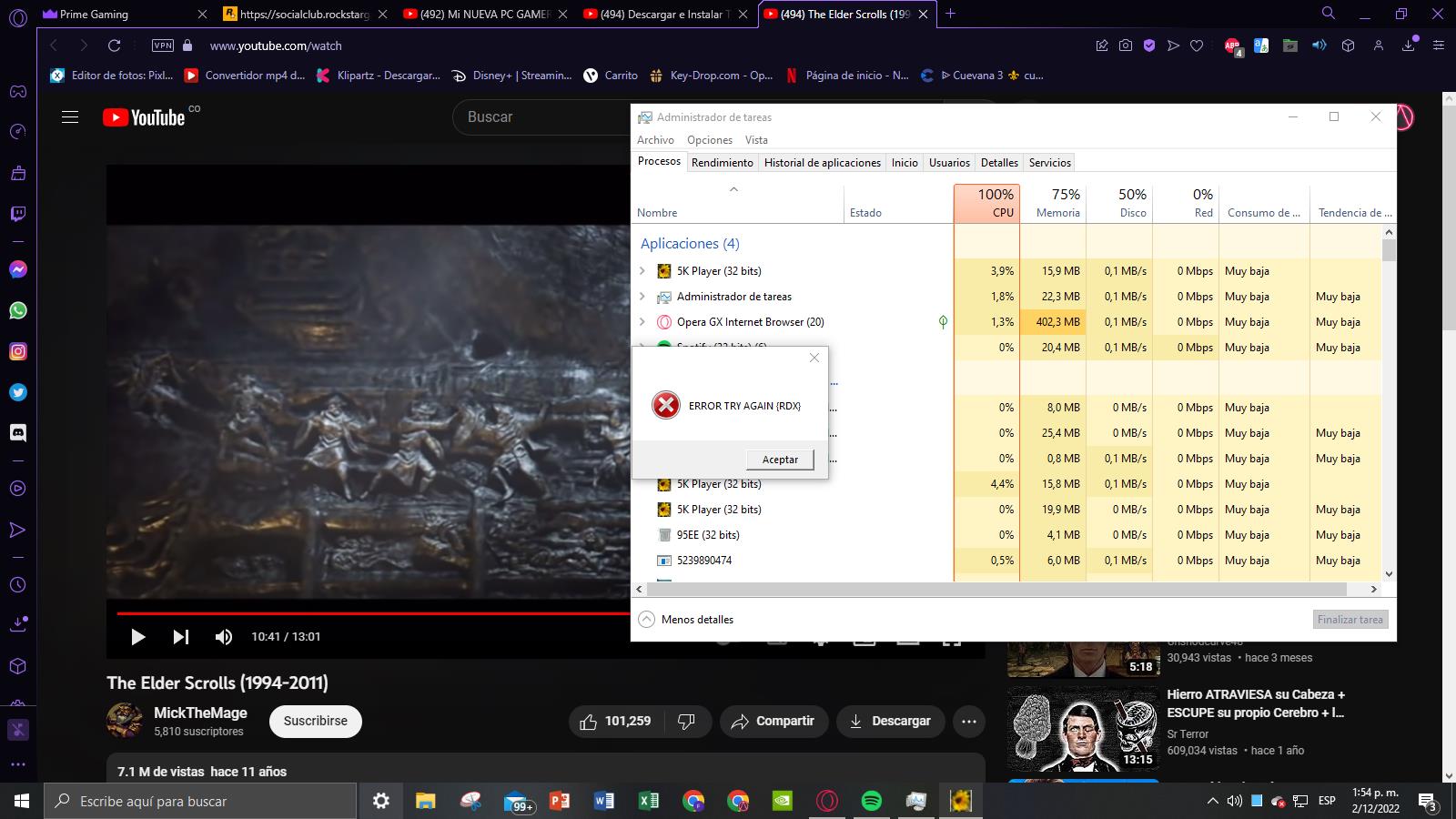Collapse Task Manager with Menos detalles
This screenshot has height=819, width=1456.
[x=687, y=620]
